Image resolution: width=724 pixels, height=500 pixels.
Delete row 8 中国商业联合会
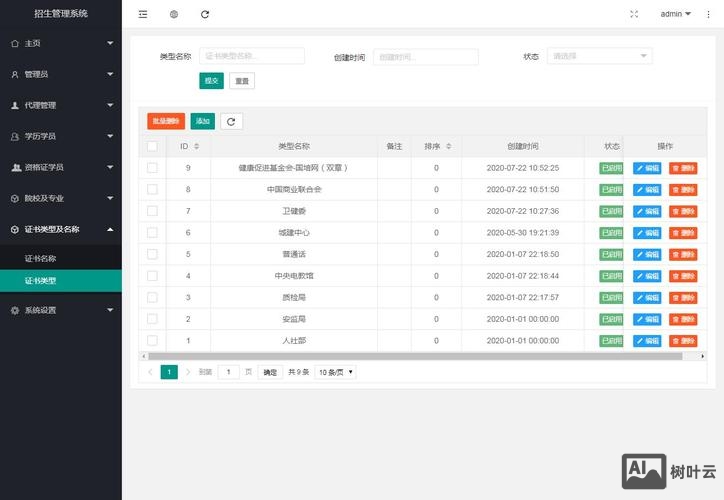click(683, 190)
